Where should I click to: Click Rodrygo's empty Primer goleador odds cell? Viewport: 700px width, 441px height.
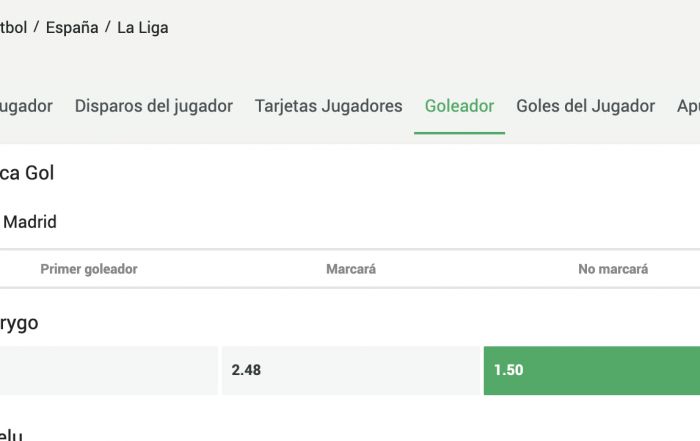point(108,370)
